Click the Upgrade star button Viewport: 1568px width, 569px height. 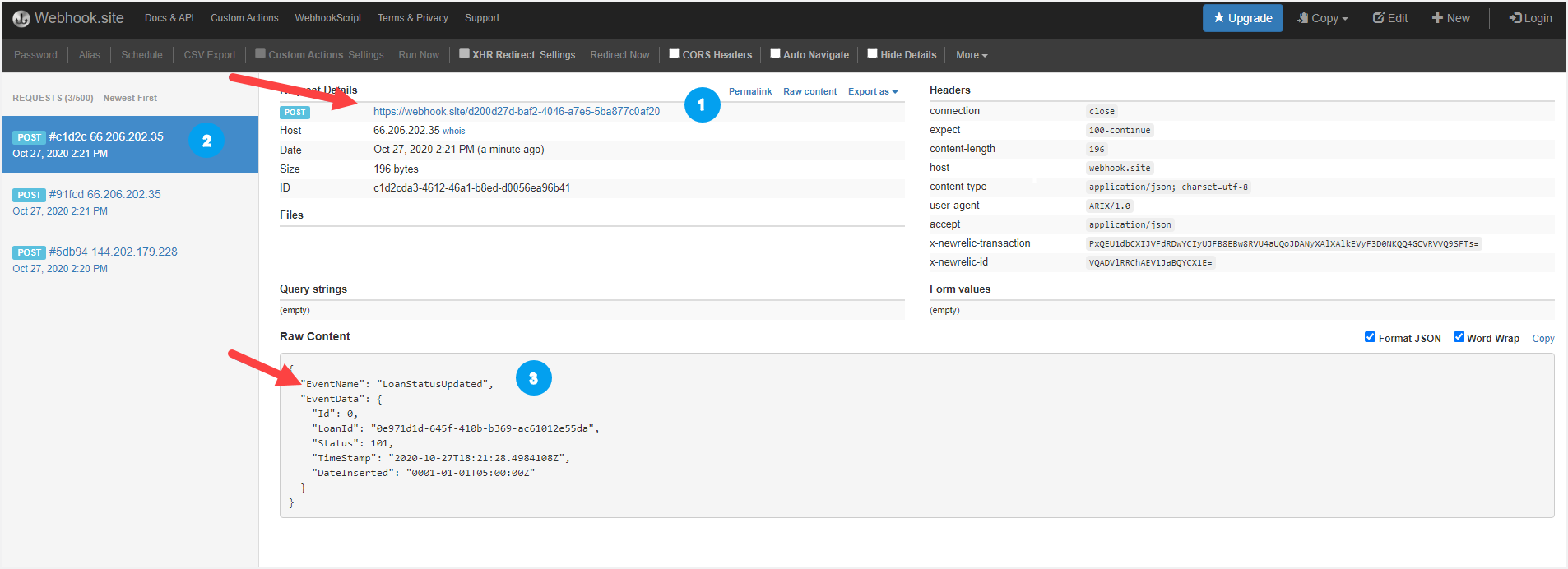point(1242,18)
